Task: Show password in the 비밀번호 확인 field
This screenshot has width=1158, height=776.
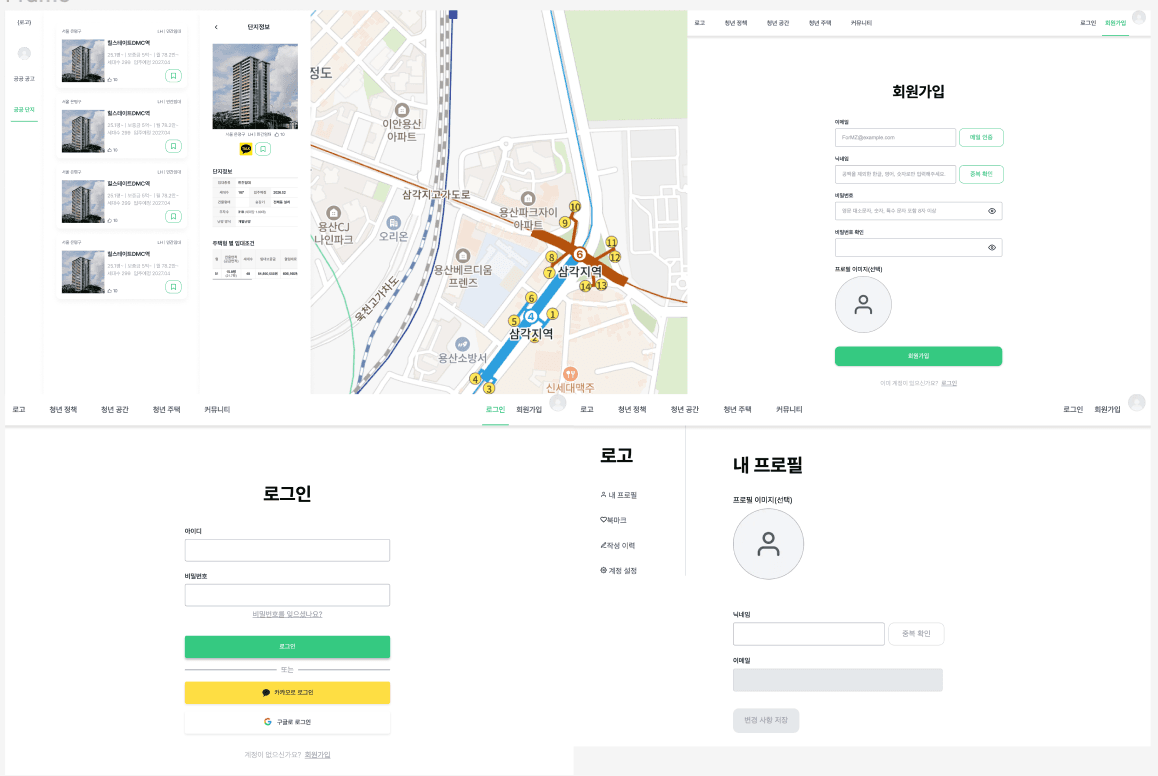Action: pos(992,247)
